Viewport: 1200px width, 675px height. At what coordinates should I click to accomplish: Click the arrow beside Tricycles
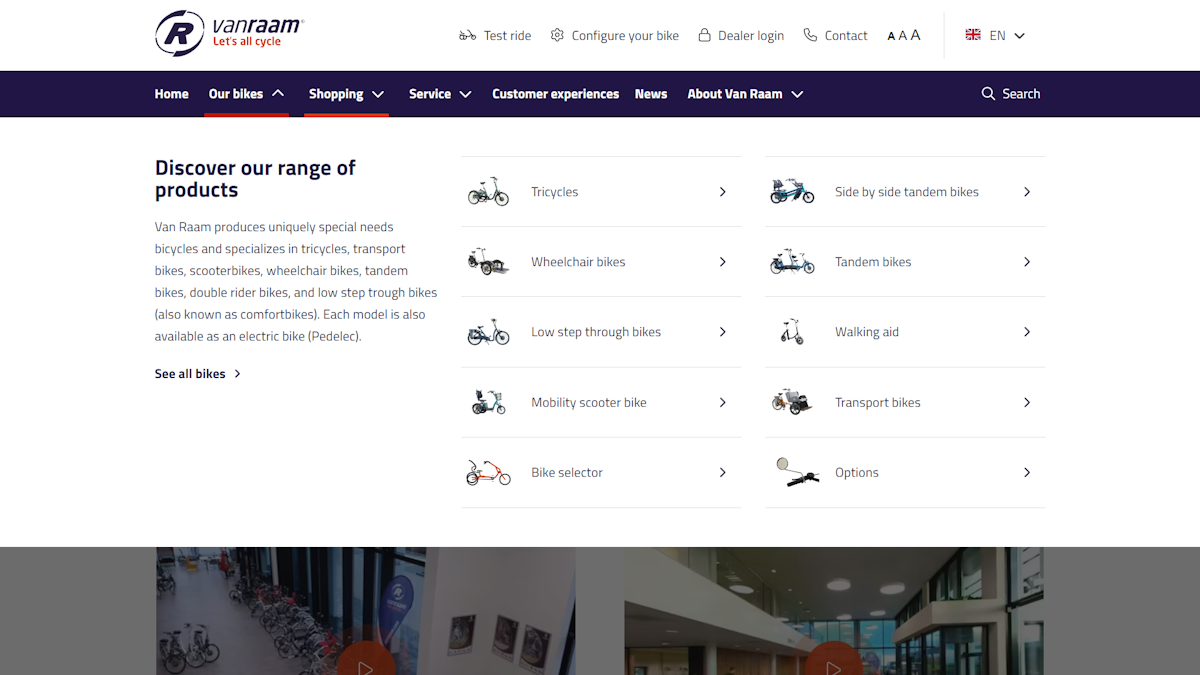tap(723, 191)
